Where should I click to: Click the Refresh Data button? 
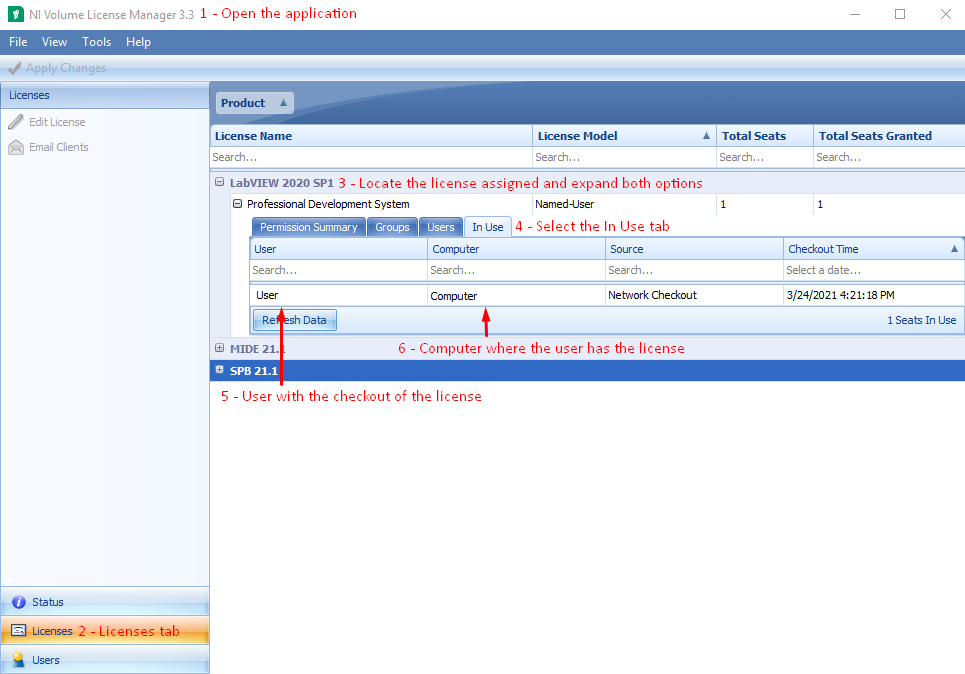point(294,320)
